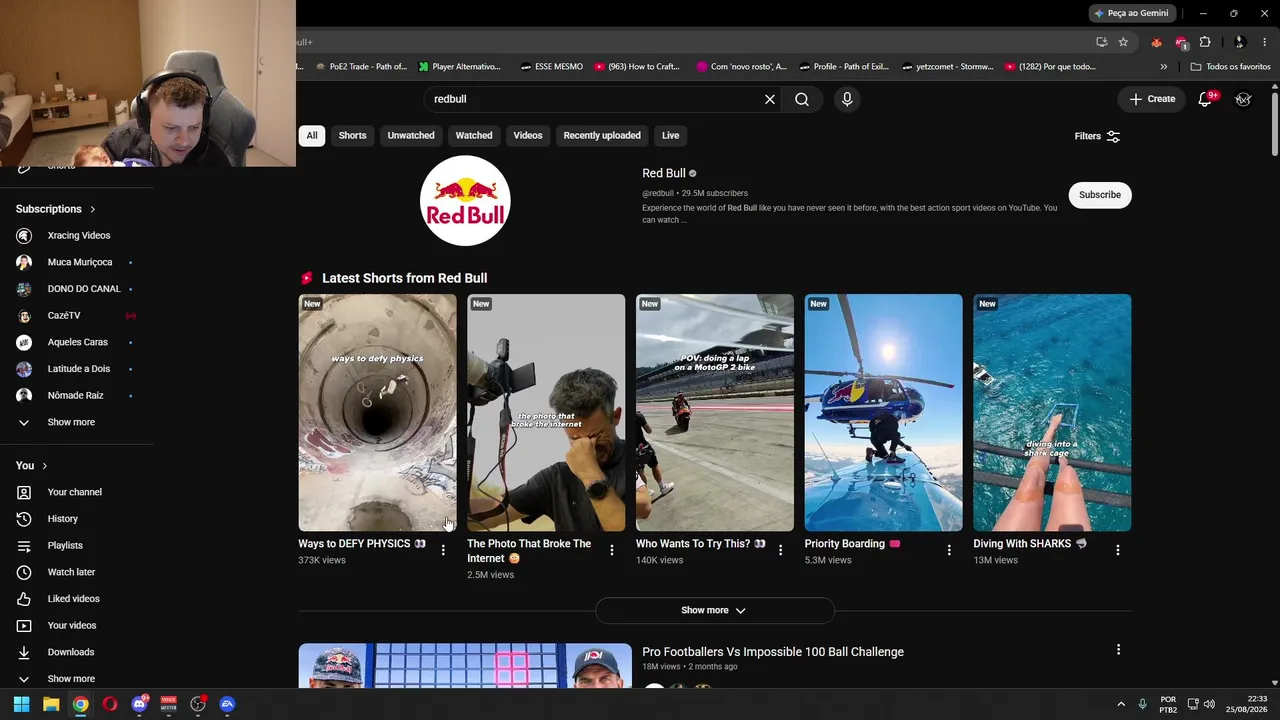The width and height of the screenshot is (1280, 720).
Task: Open the 'ways to defy physics' Short
Action: (377, 412)
